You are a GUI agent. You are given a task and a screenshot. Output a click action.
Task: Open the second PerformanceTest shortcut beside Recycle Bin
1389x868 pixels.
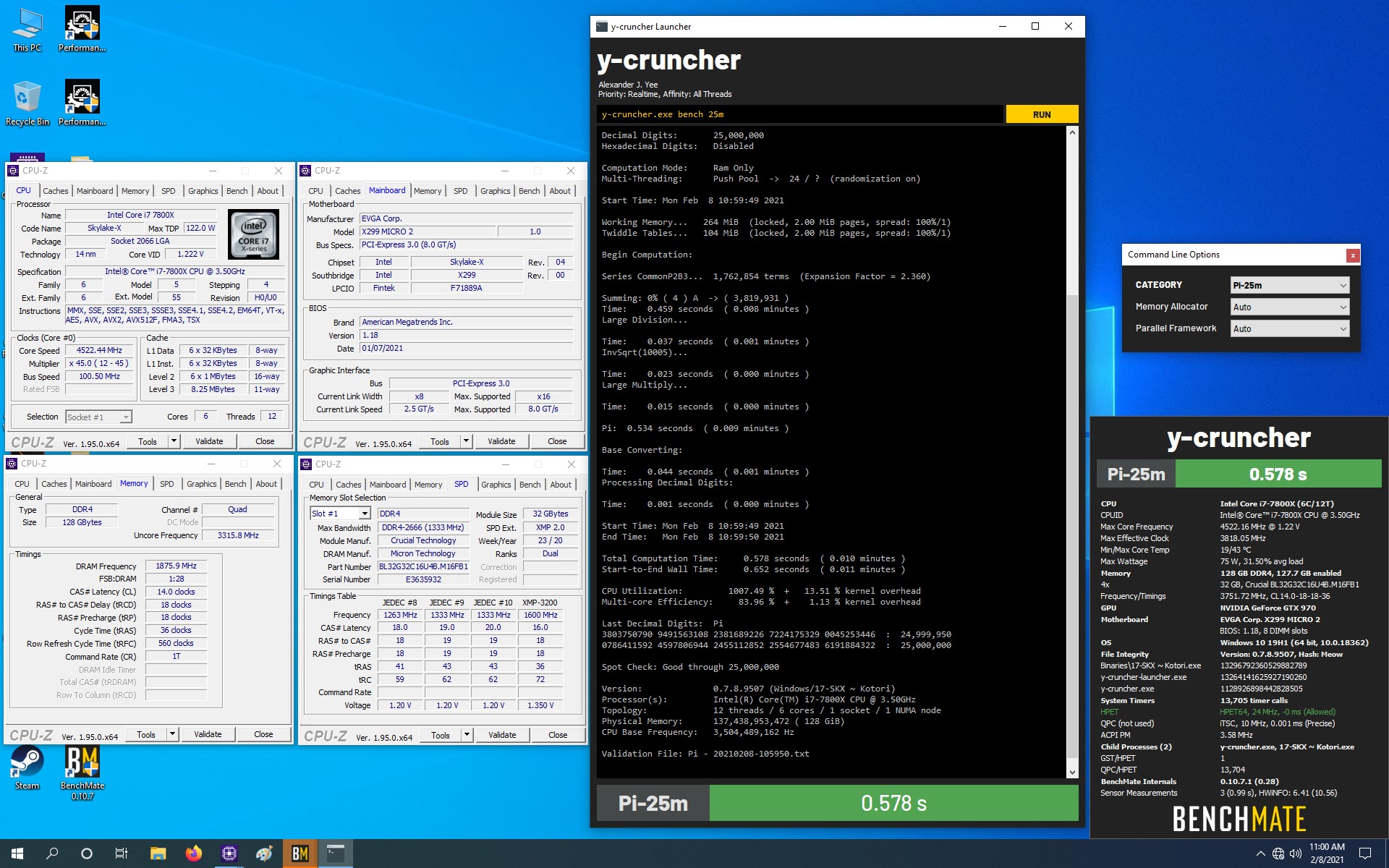coord(82,103)
